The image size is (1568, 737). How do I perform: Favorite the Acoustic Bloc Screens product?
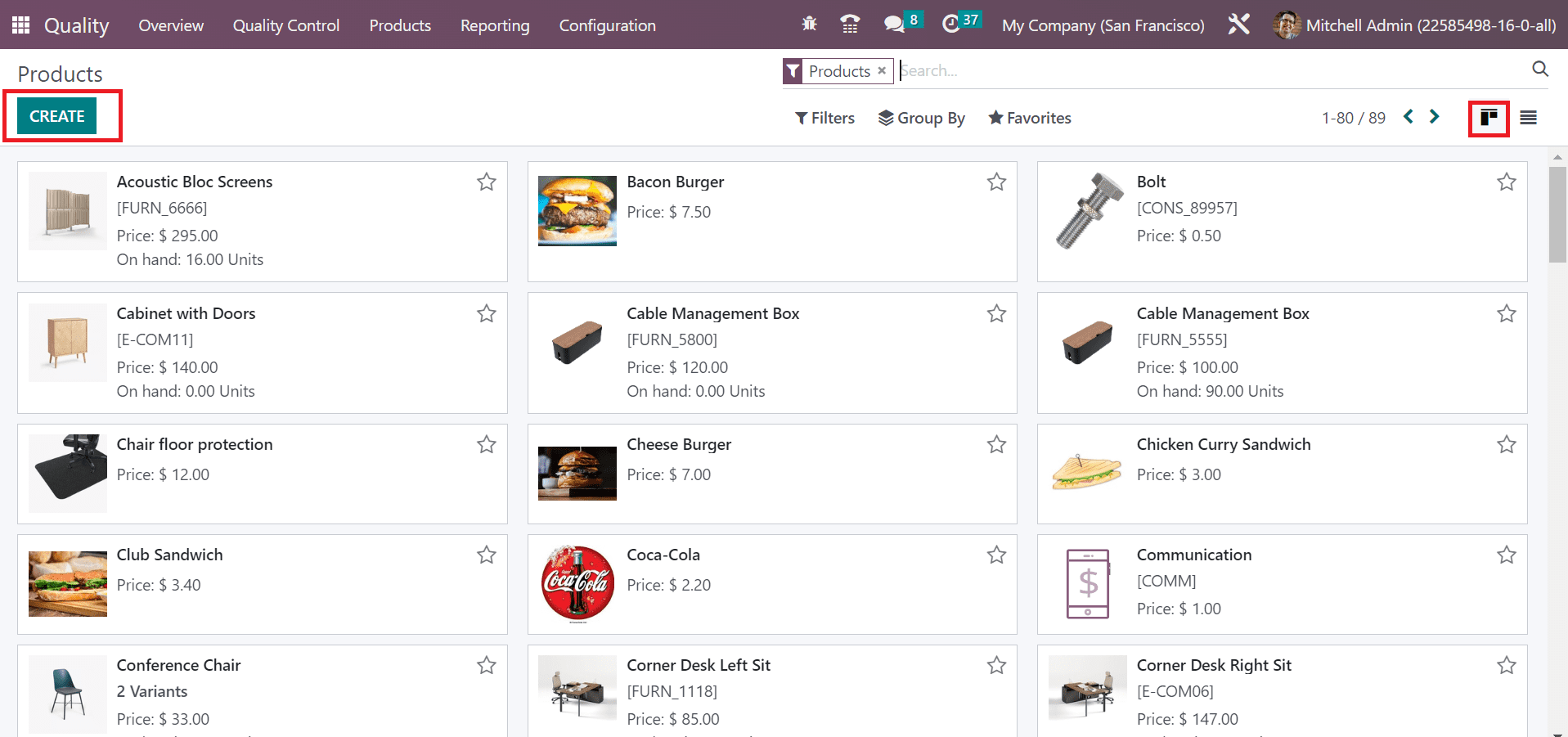[x=487, y=182]
